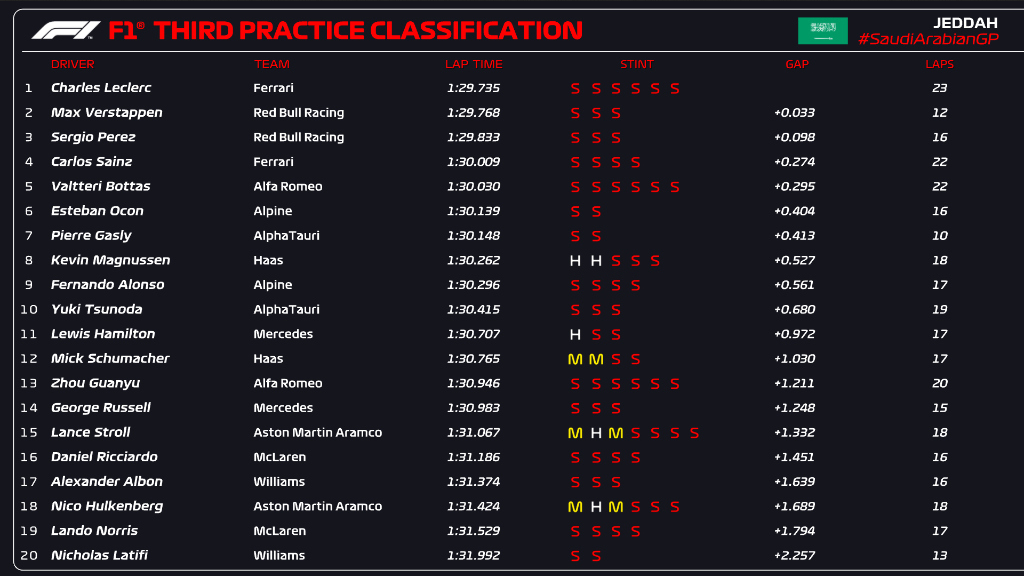Click the LAPS column header
Image resolution: width=1024 pixels, height=576 pixels.
(x=939, y=64)
